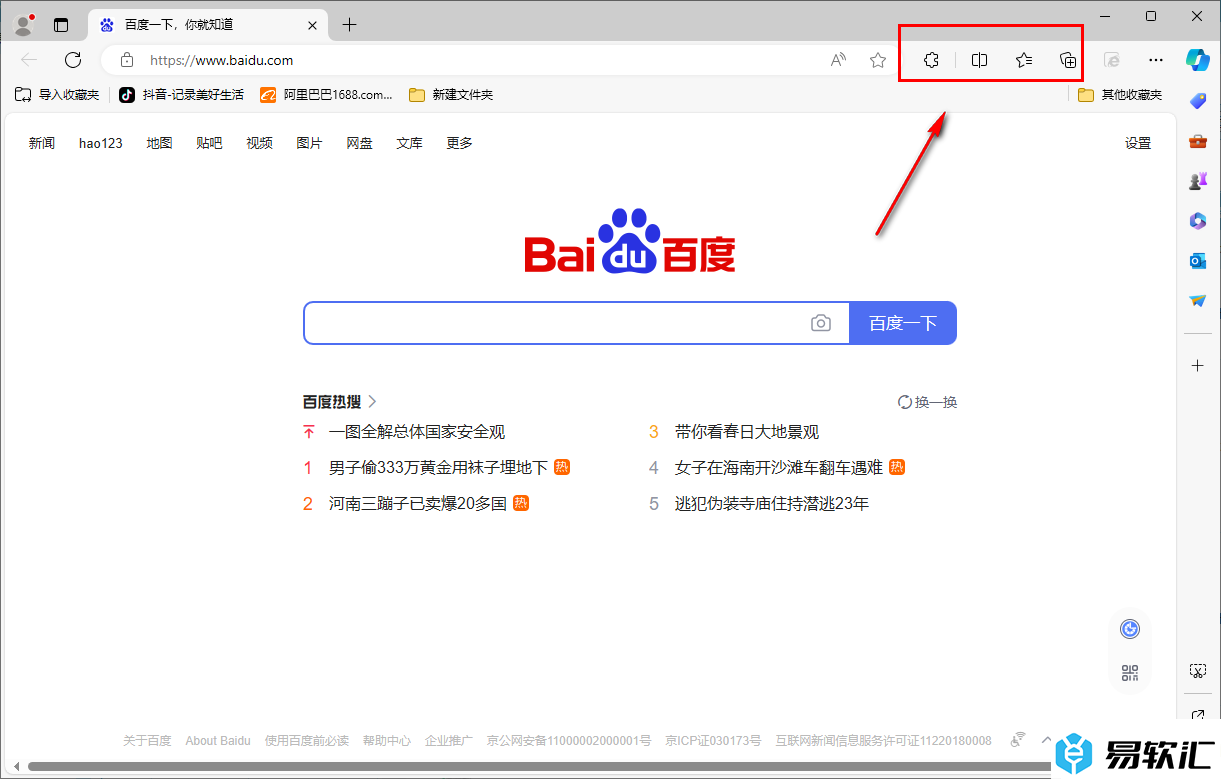Image resolution: width=1221 pixels, height=779 pixels.
Task: Open the Microsoft 365 sidebar icon
Action: 1197,221
